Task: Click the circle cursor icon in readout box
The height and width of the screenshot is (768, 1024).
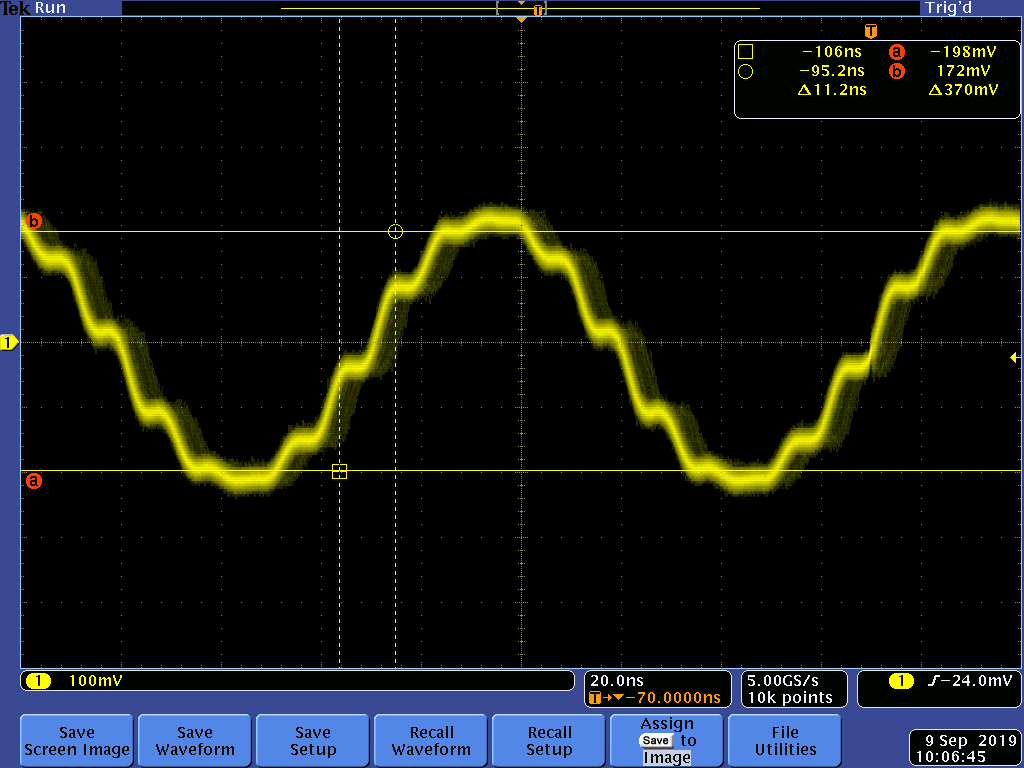Action: [x=745, y=71]
